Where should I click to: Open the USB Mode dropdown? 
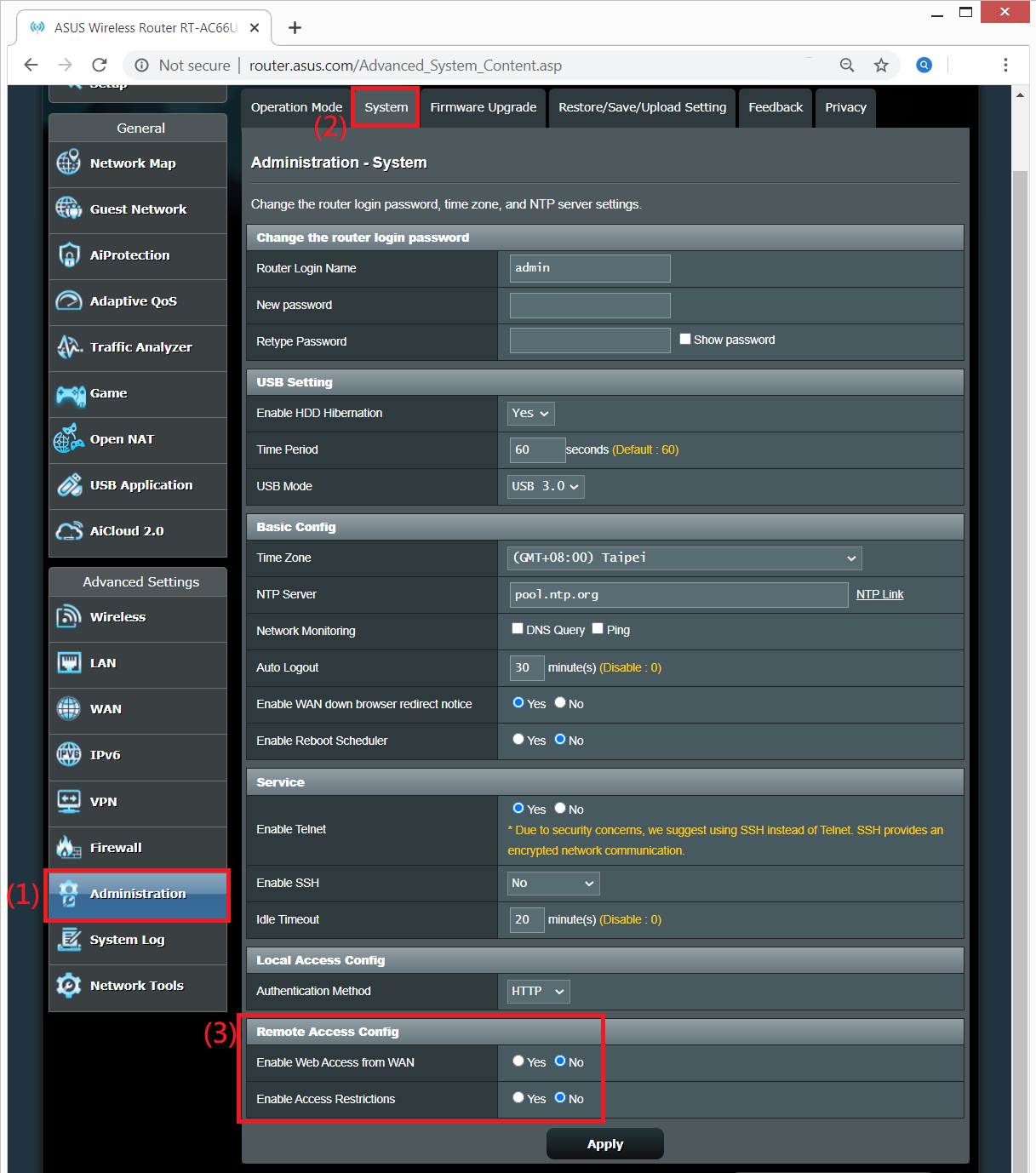coord(546,486)
